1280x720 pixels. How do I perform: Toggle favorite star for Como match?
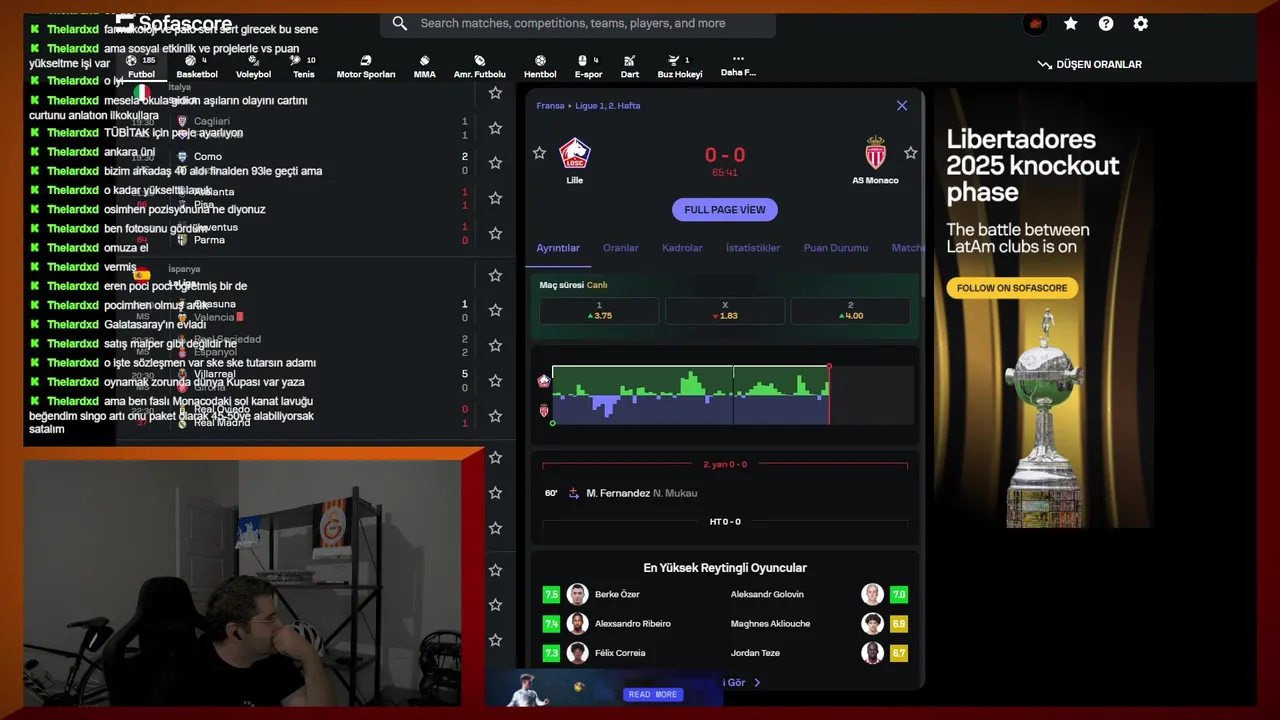click(x=495, y=163)
